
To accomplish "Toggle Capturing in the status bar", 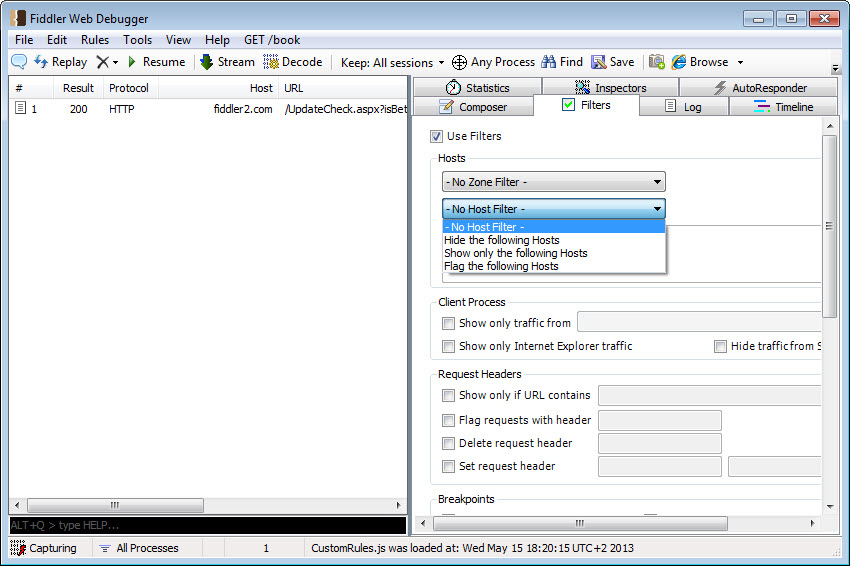I will 44,548.
